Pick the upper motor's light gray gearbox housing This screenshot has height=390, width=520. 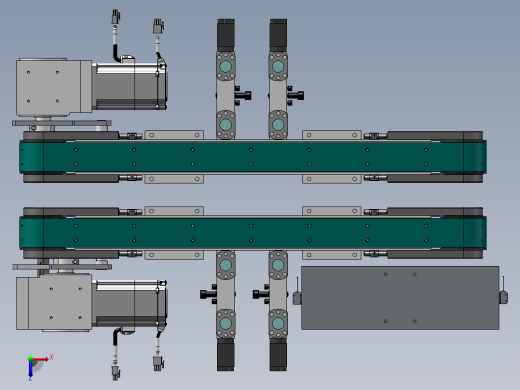54,87
